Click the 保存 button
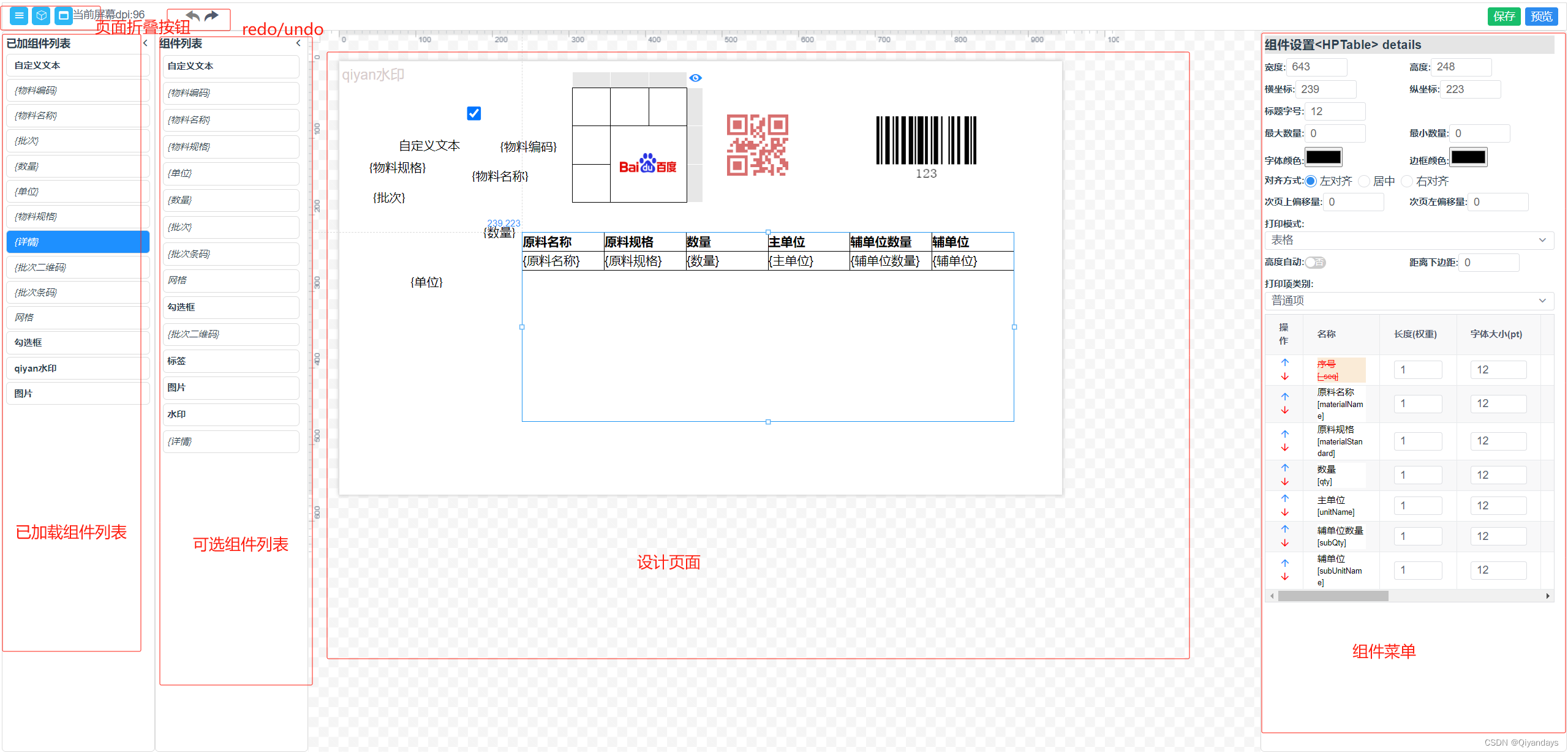The height and width of the screenshot is (753, 1568). pyautogui.click(x=1504, y=17)
